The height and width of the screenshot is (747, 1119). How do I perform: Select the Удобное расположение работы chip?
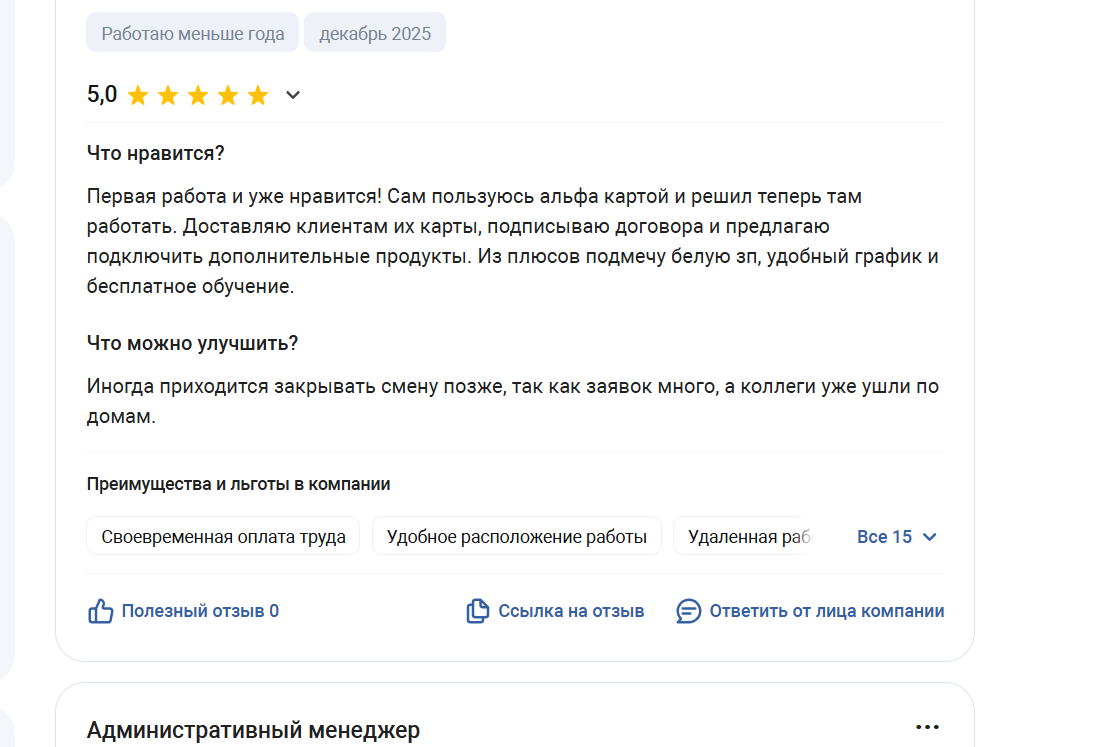[516, 537]
